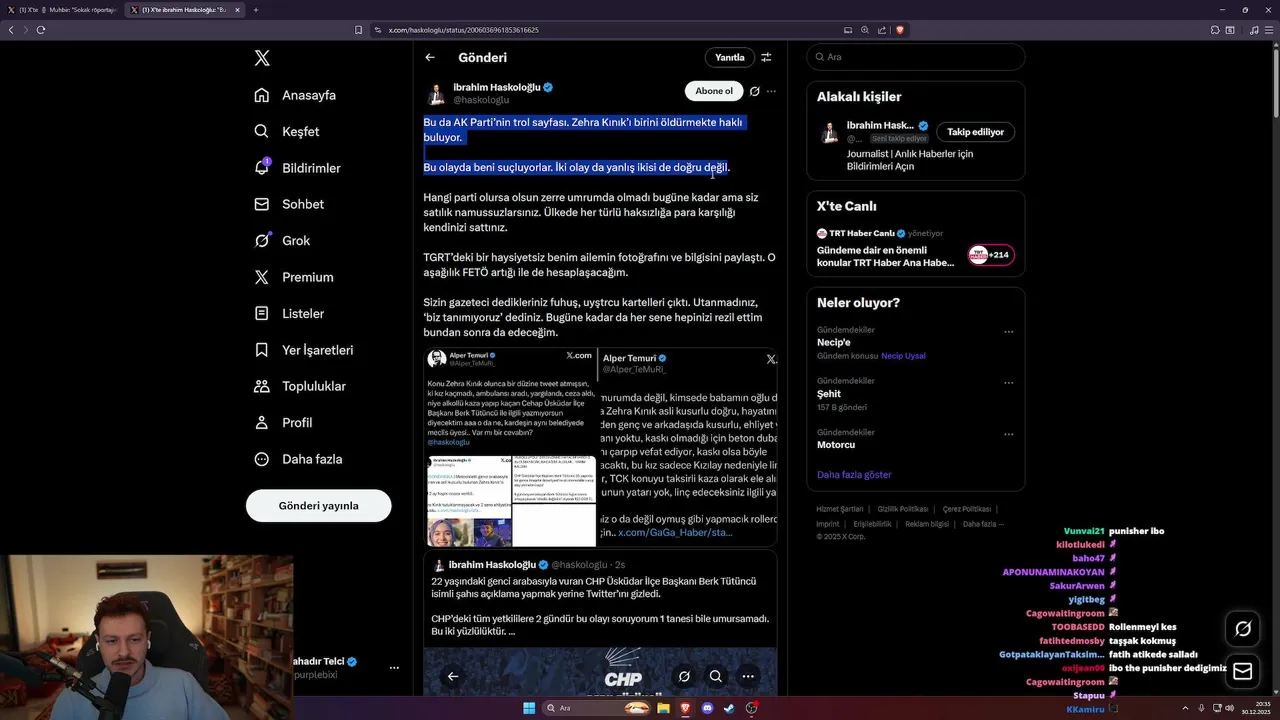Open Steam from taskbar
The width and height of the screenshot is (1280, 720).
point(729,708)
